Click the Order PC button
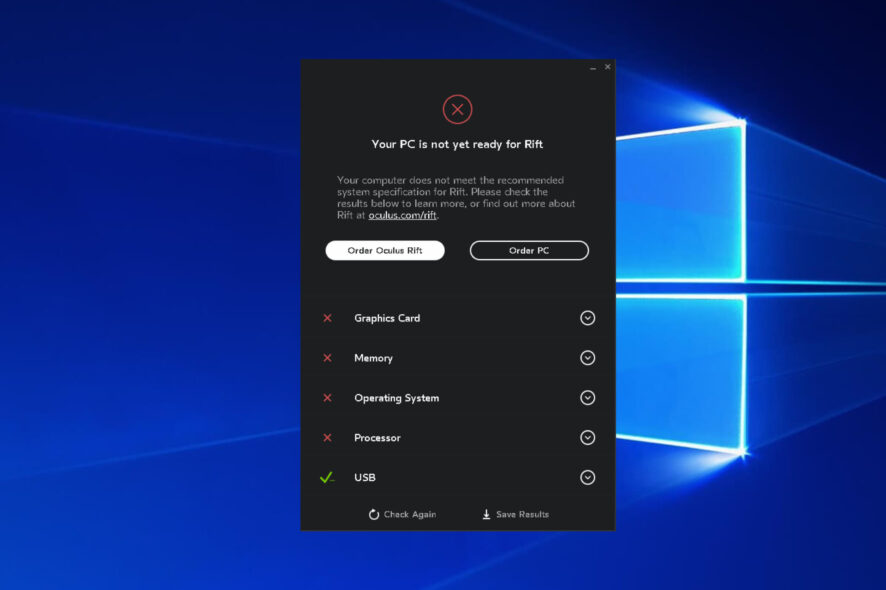Image resolution: width=886 pixels, height=590 pixels. (x=529, y=250)
